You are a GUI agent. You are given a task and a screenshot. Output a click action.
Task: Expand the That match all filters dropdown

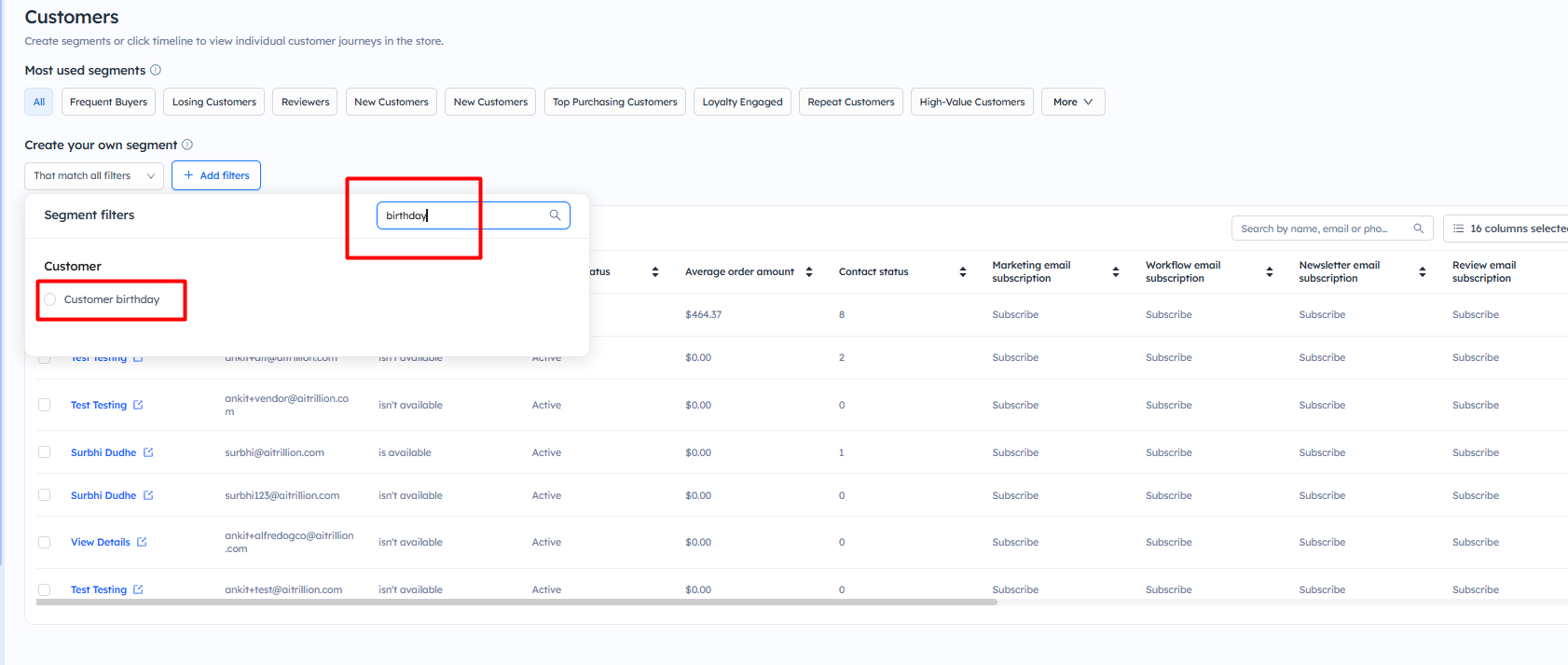pos(93,175)
